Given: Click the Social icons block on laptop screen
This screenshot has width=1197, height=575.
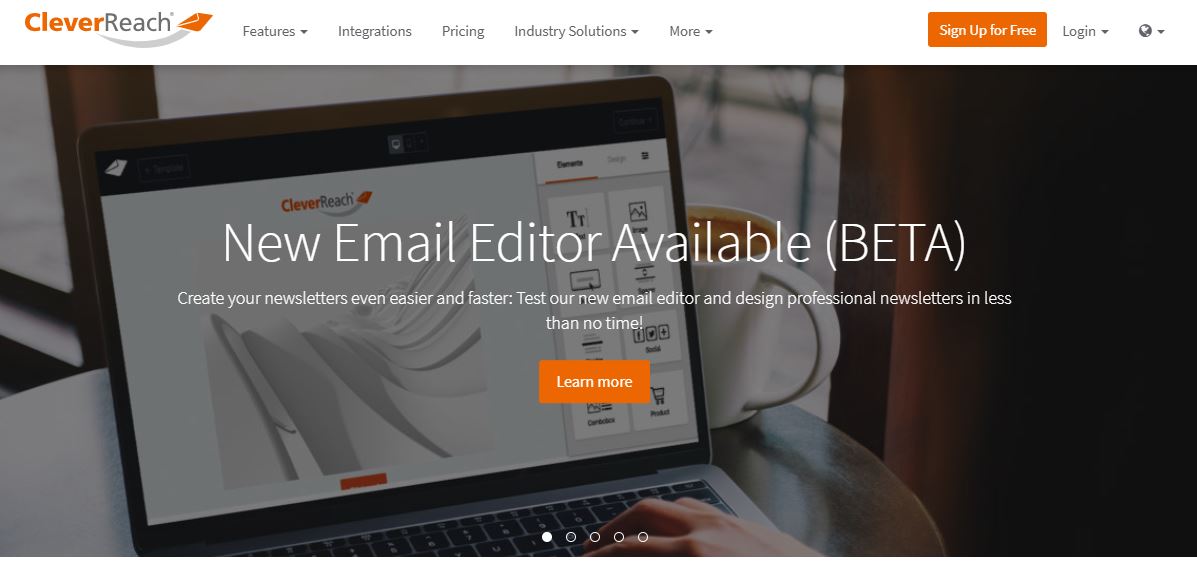Looking at the screenshot, I should (x=651, y=337).
